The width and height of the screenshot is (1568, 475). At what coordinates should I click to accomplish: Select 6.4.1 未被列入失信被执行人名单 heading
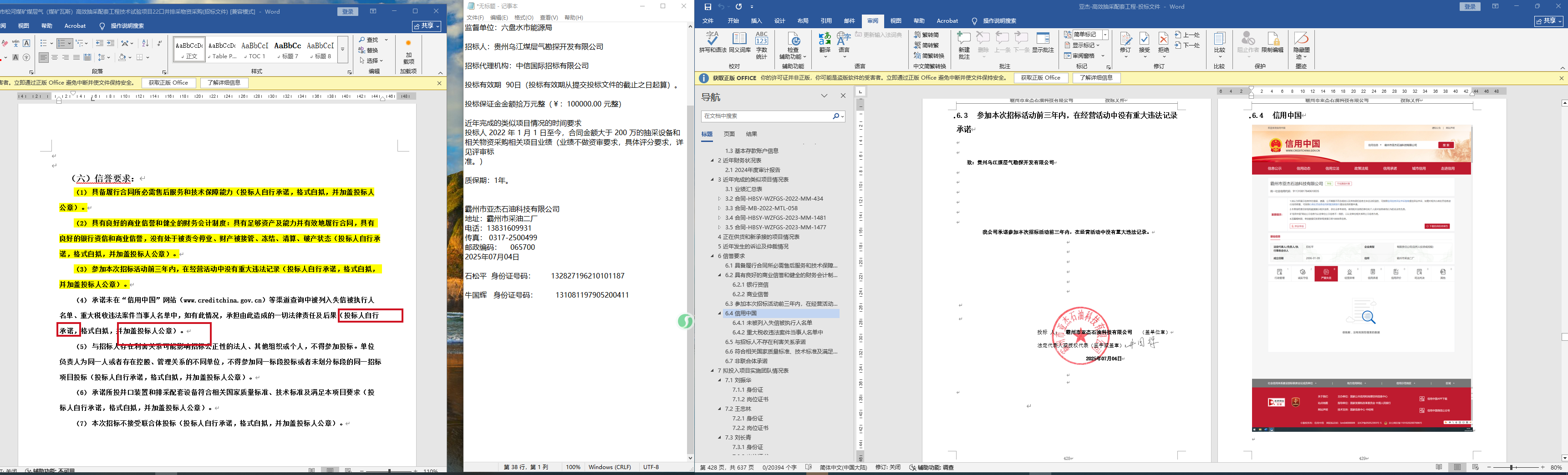click(x=772, y=323)
